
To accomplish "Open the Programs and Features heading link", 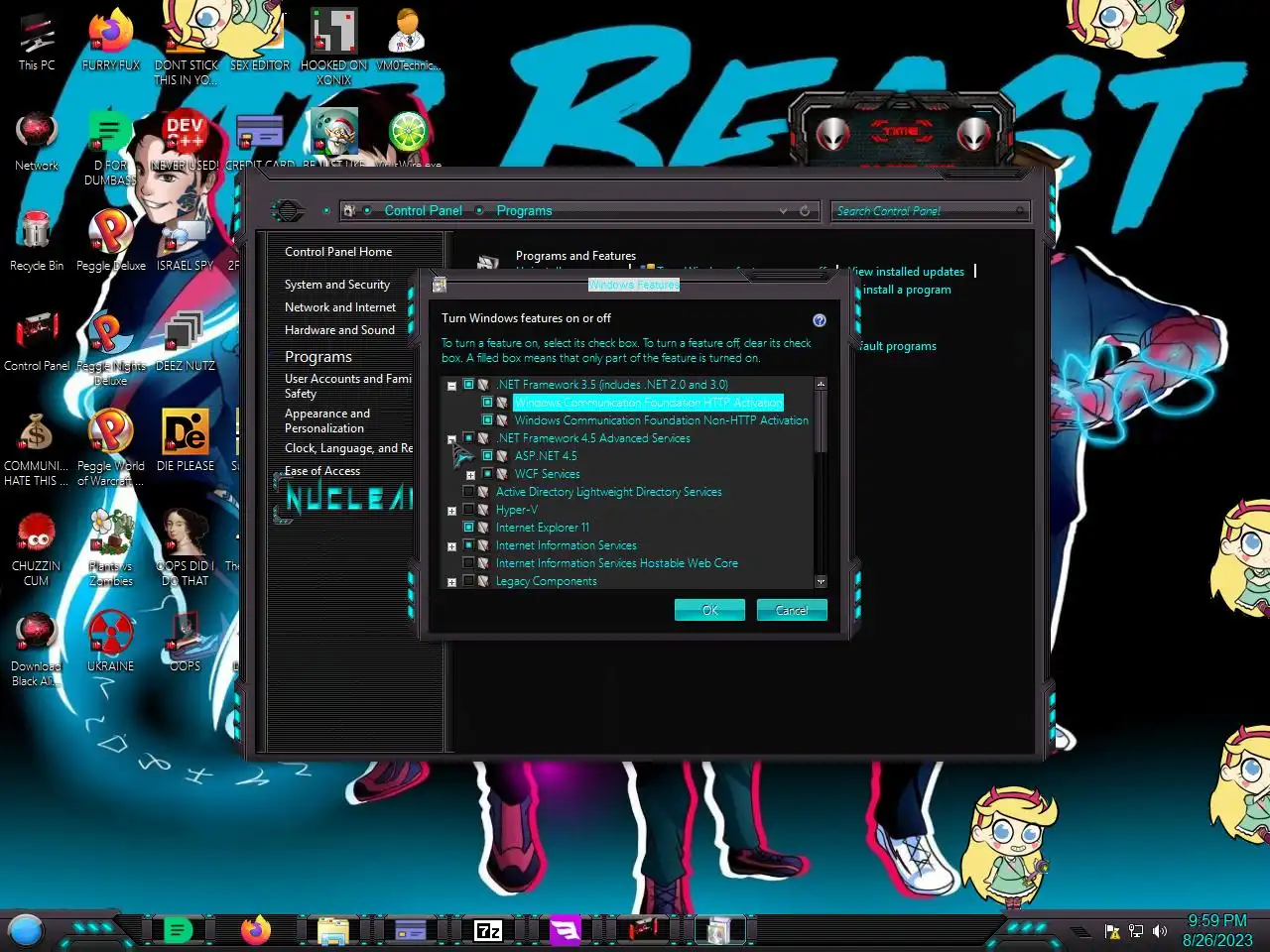I will coord(575,256).
